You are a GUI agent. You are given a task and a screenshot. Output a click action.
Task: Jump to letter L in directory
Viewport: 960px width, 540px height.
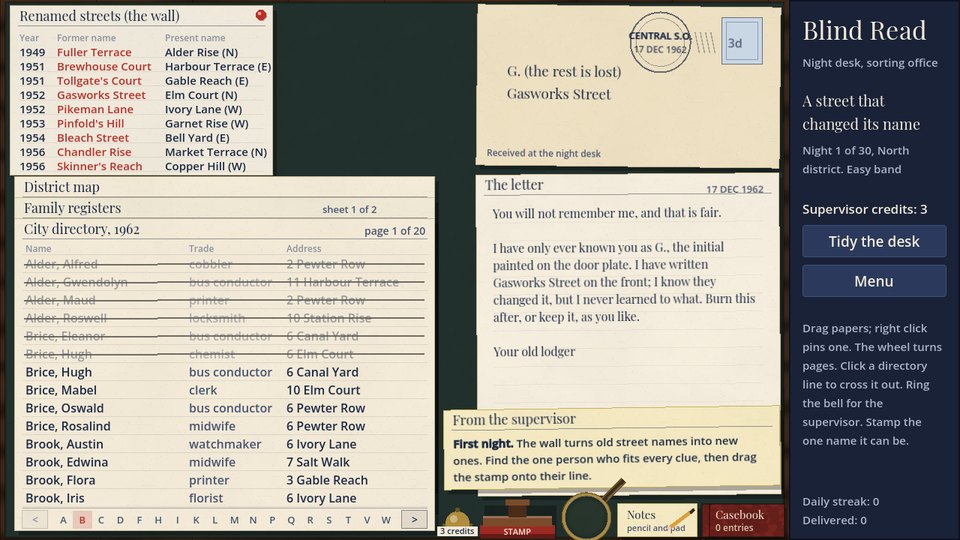(215, 520)
